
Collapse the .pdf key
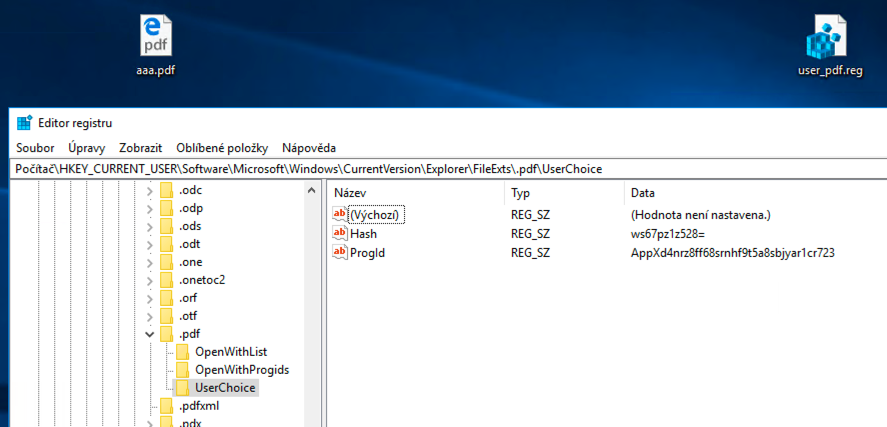click(x=149, y=335)
